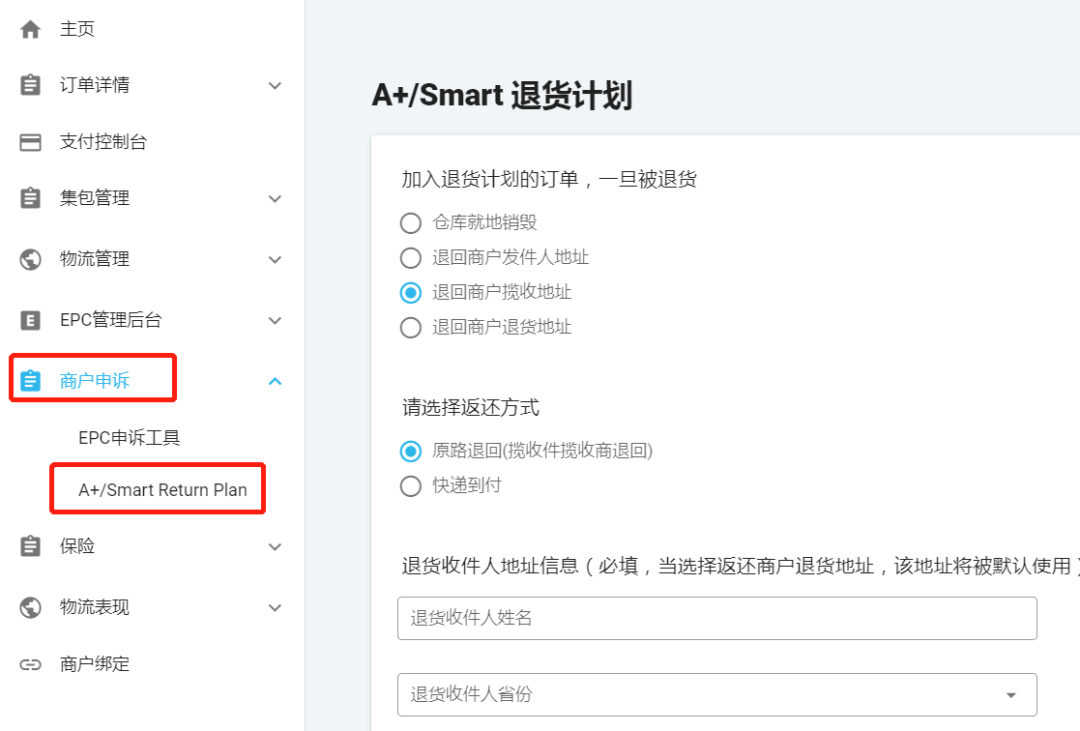Select the 订单详情 clipboard icon

pyautogui.click(x=29, y=85)
